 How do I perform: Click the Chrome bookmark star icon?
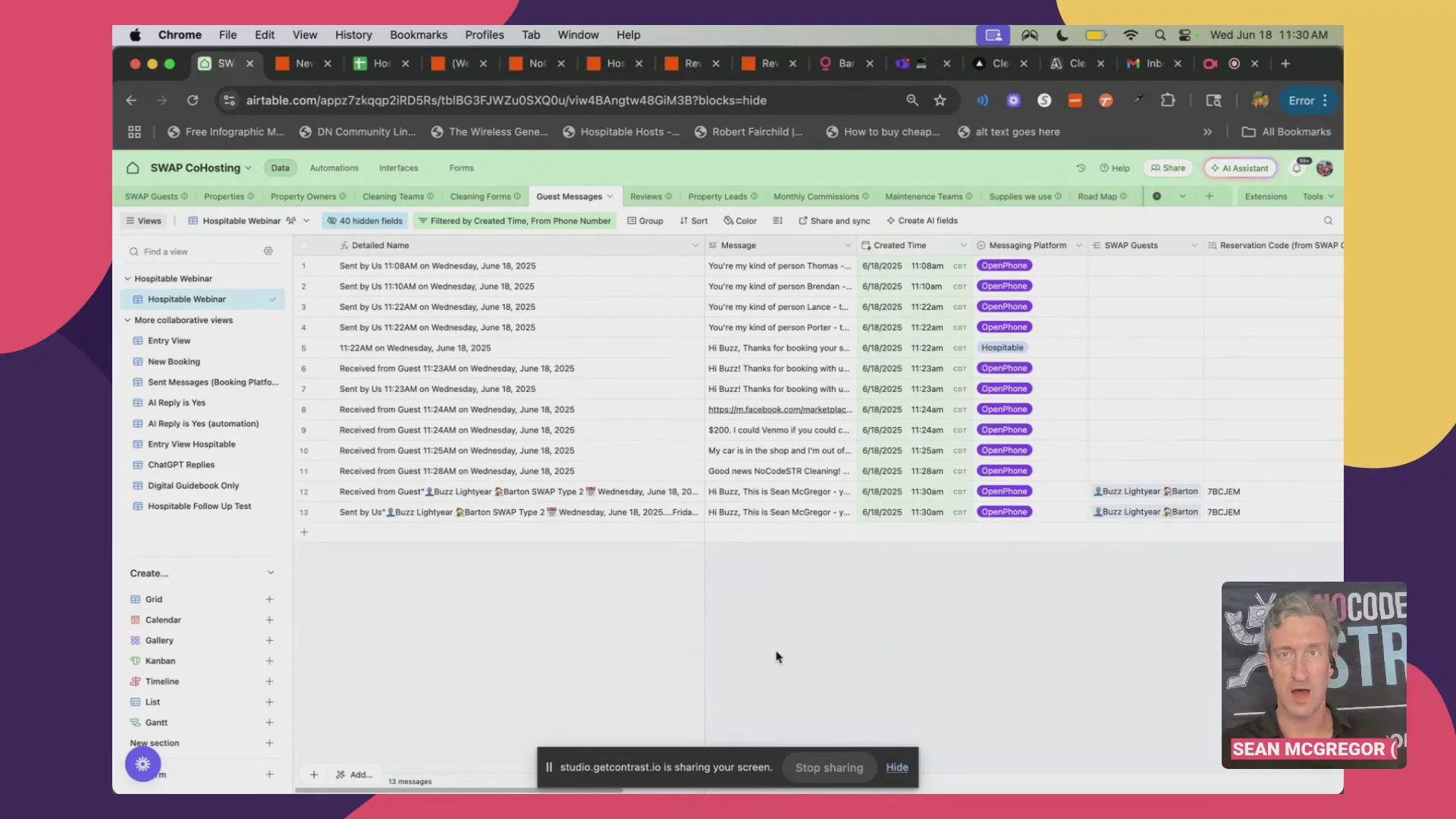940,100
